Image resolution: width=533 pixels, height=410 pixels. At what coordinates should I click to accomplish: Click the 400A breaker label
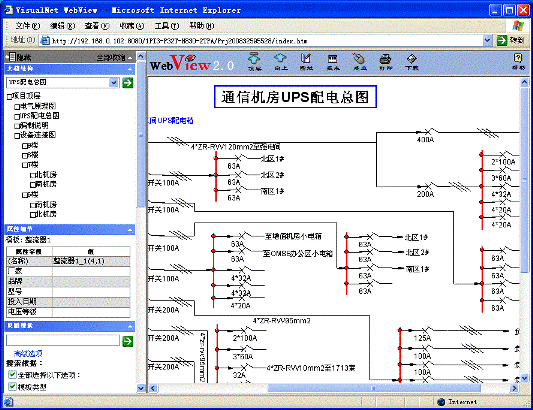425,140
